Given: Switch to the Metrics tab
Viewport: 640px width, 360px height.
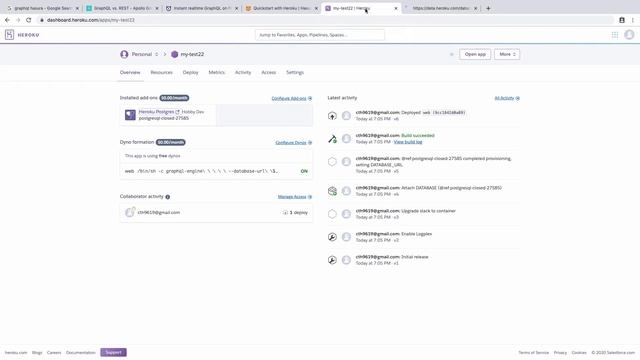Looking at the screenshot, I should [217, 72].
